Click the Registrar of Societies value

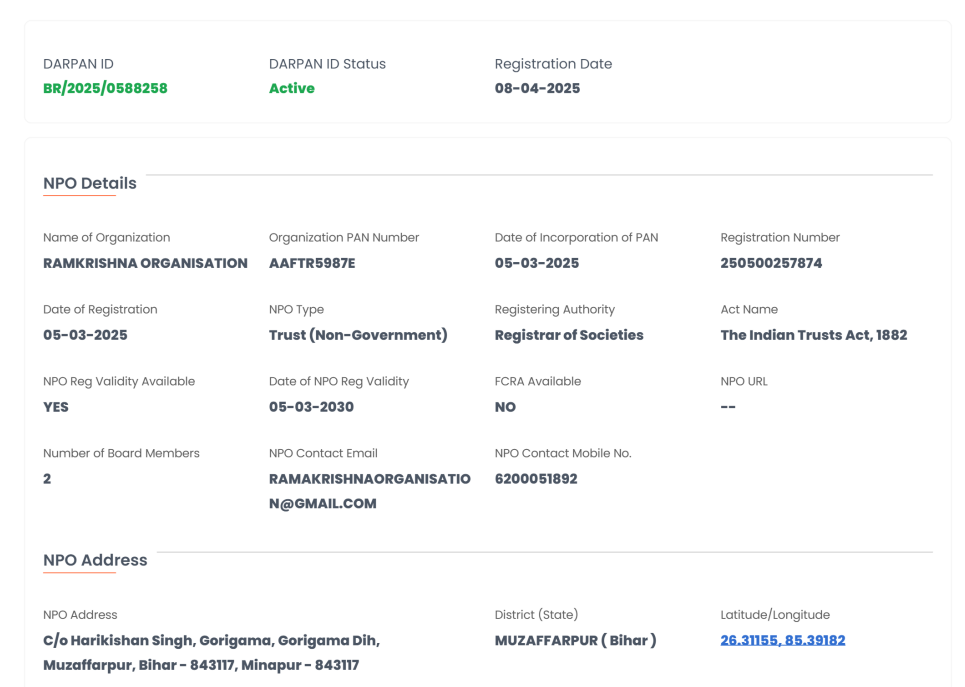[569, 335]
